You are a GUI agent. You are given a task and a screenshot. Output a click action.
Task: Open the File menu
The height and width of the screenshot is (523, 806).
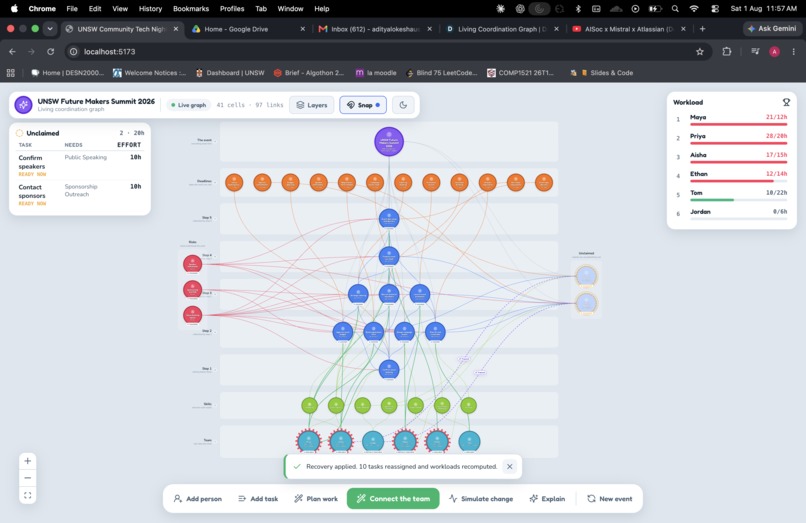pos(72,9)
